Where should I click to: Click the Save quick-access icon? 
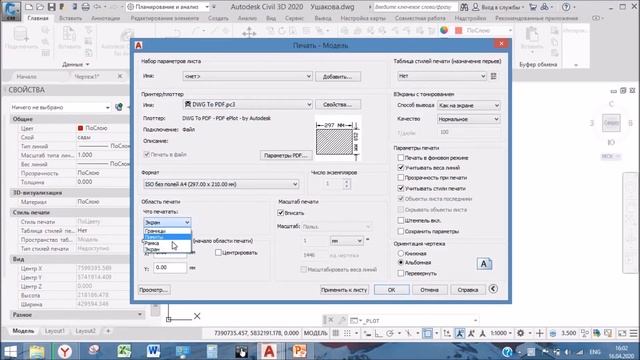click(51, 7)
